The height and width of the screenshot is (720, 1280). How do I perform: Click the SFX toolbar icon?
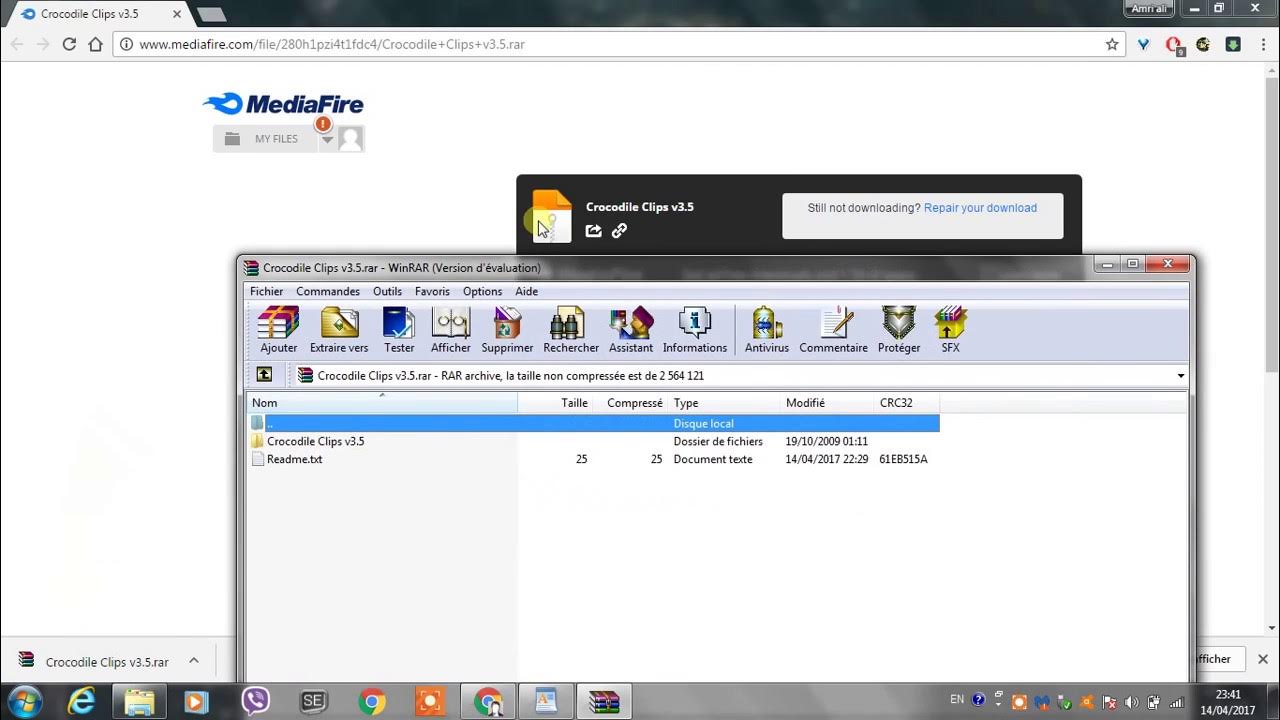coord(950,330)
